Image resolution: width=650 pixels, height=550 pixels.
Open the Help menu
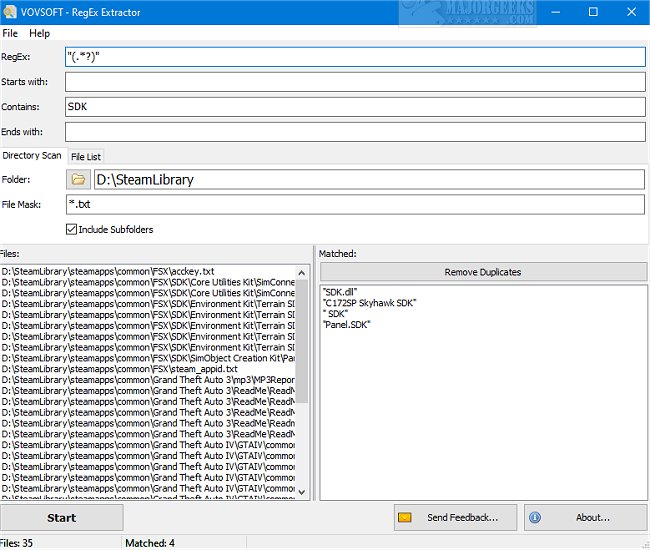pos(39,33)
